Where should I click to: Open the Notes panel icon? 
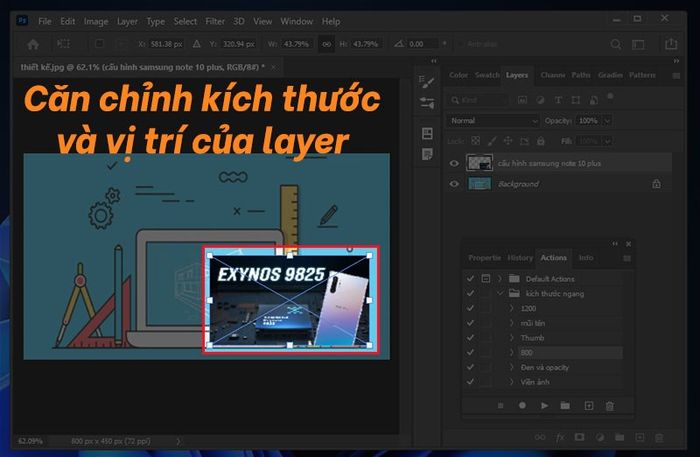click(x=427, y=154)
